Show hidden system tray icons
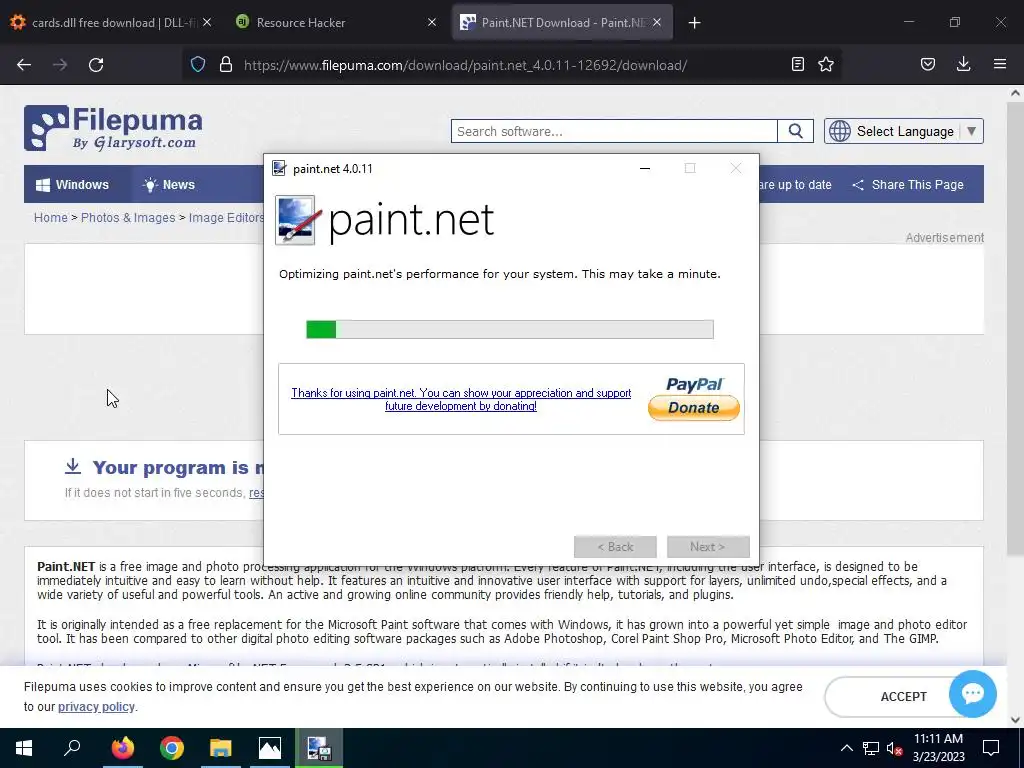This screenshot has height=768, width=1024. pos(846,748)
